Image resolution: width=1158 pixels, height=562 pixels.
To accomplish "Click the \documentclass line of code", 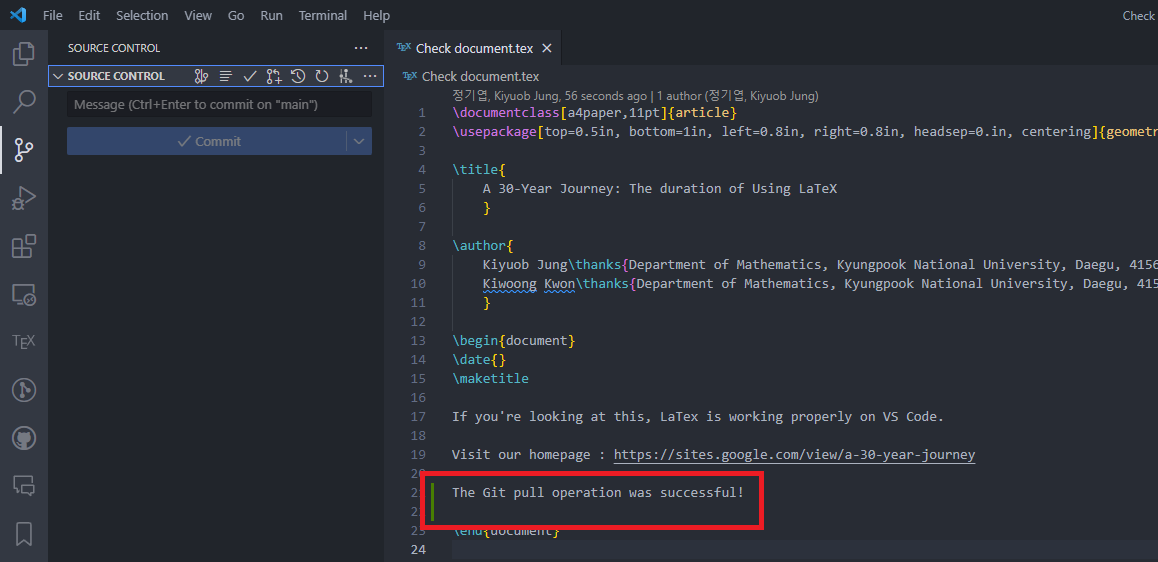I will (595, 113).
